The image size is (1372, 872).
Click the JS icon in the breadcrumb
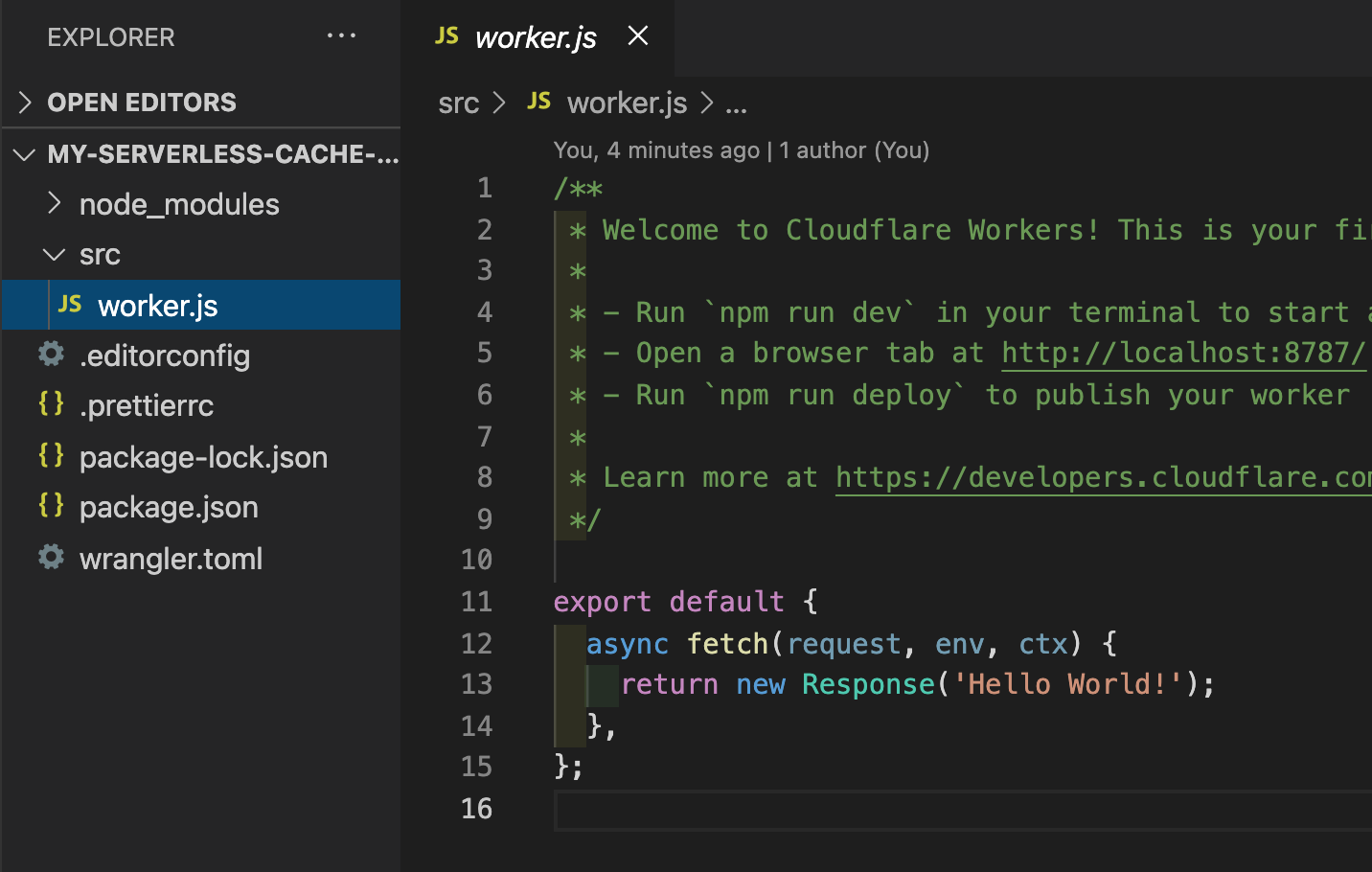(539, 101)
